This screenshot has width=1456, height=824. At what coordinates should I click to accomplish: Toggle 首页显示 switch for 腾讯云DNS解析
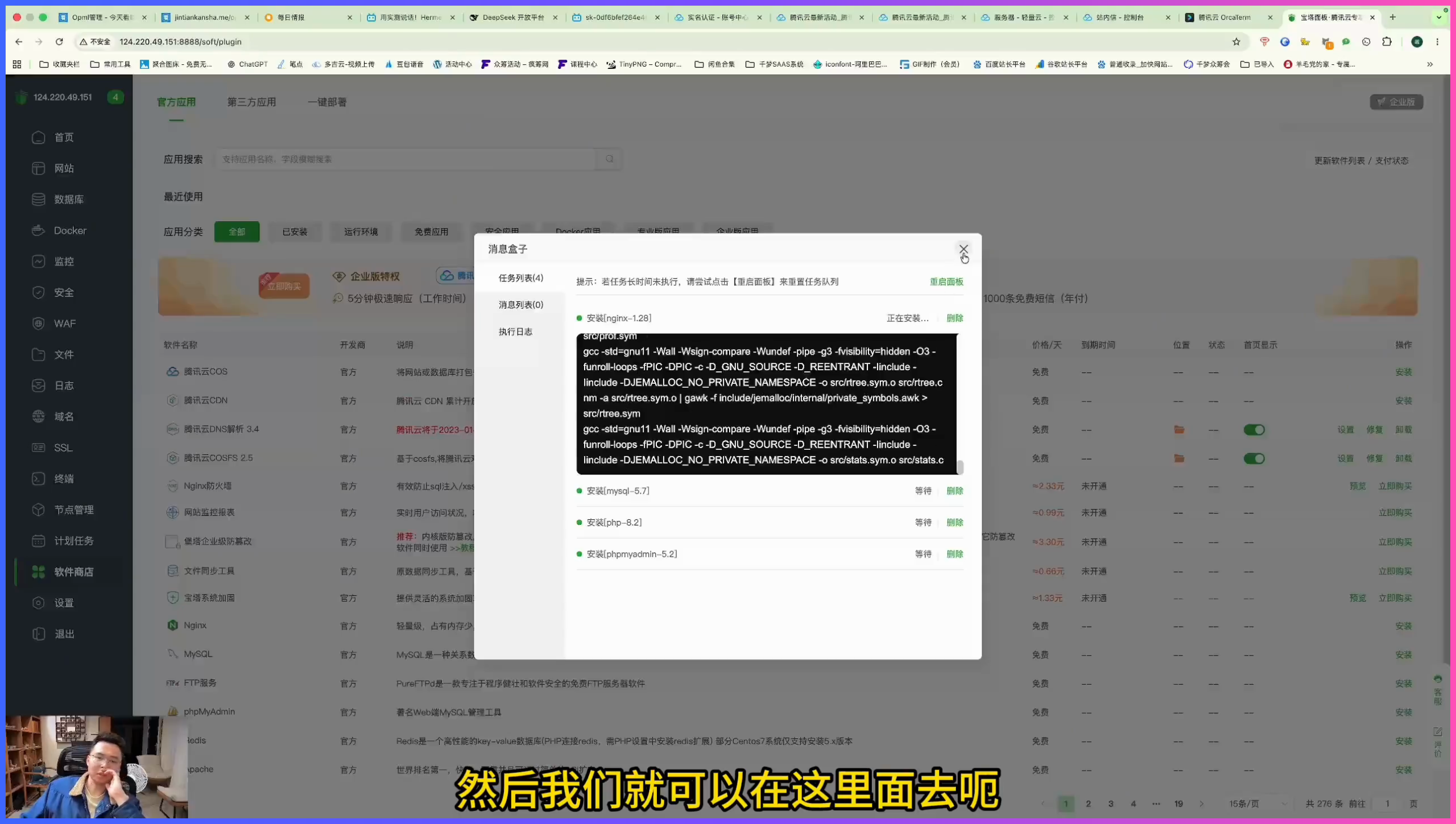tap(1254, 430)
